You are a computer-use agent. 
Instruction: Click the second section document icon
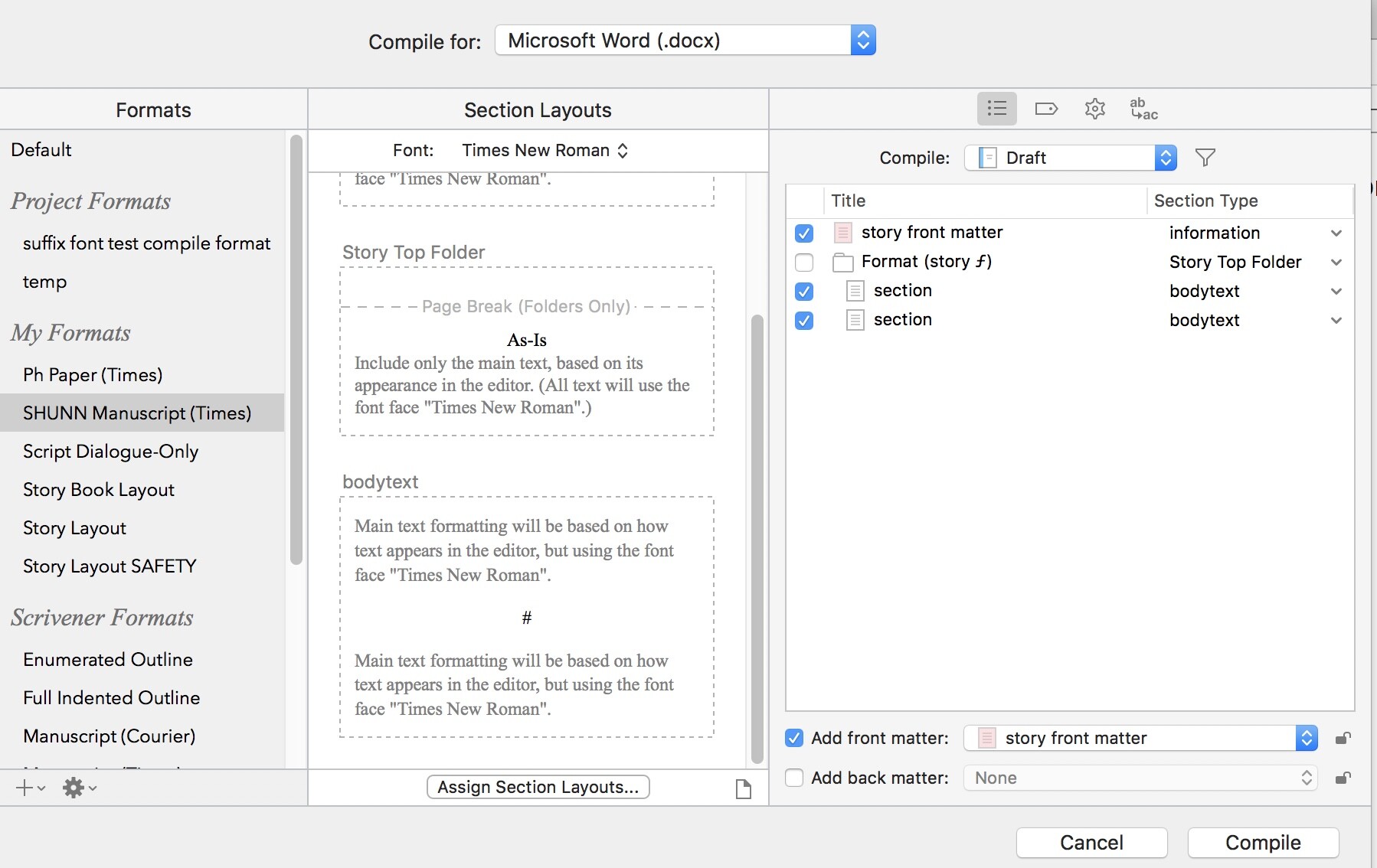click(x=855, y=320)
